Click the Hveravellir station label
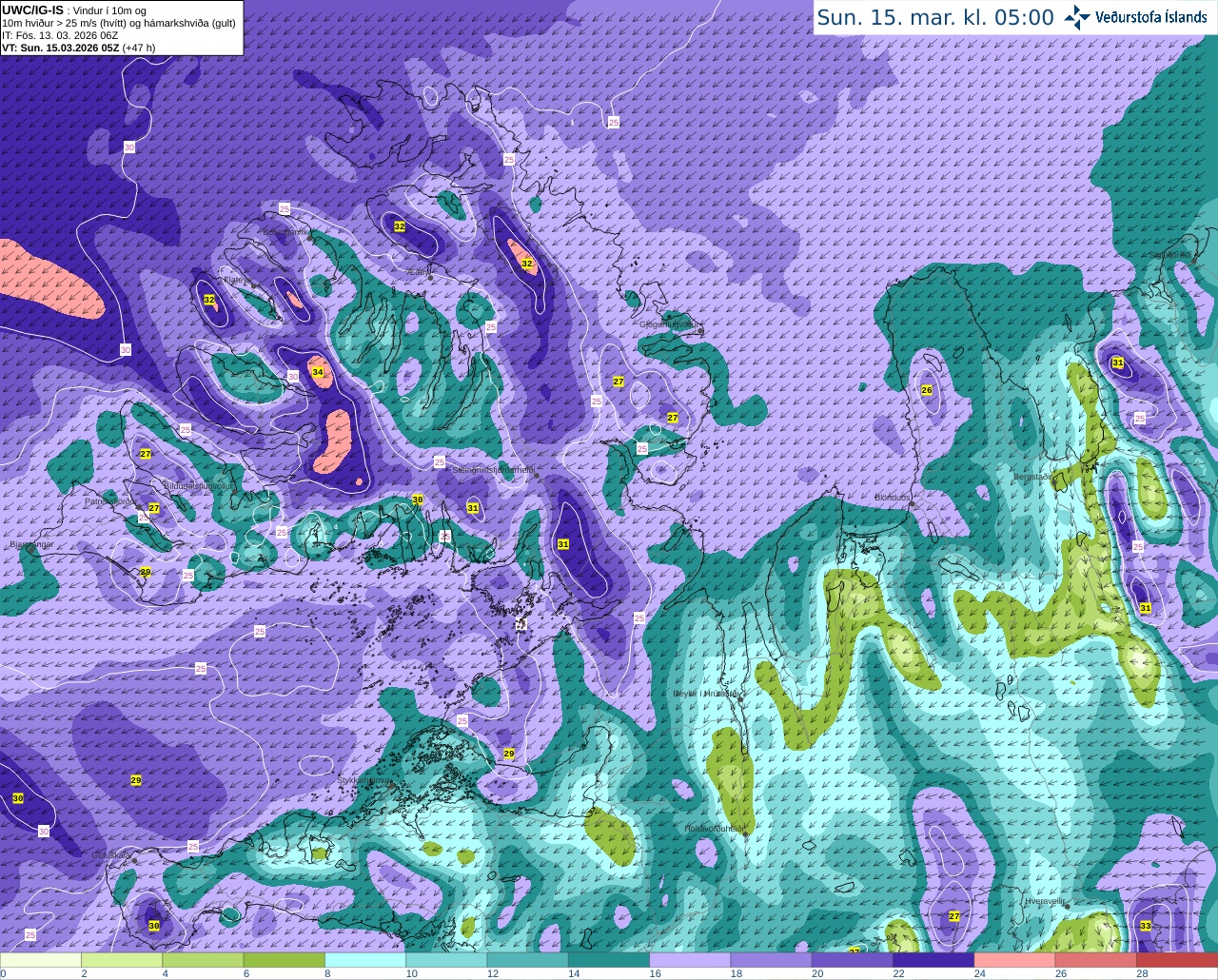1218x980 pixels. (1047, 900)
